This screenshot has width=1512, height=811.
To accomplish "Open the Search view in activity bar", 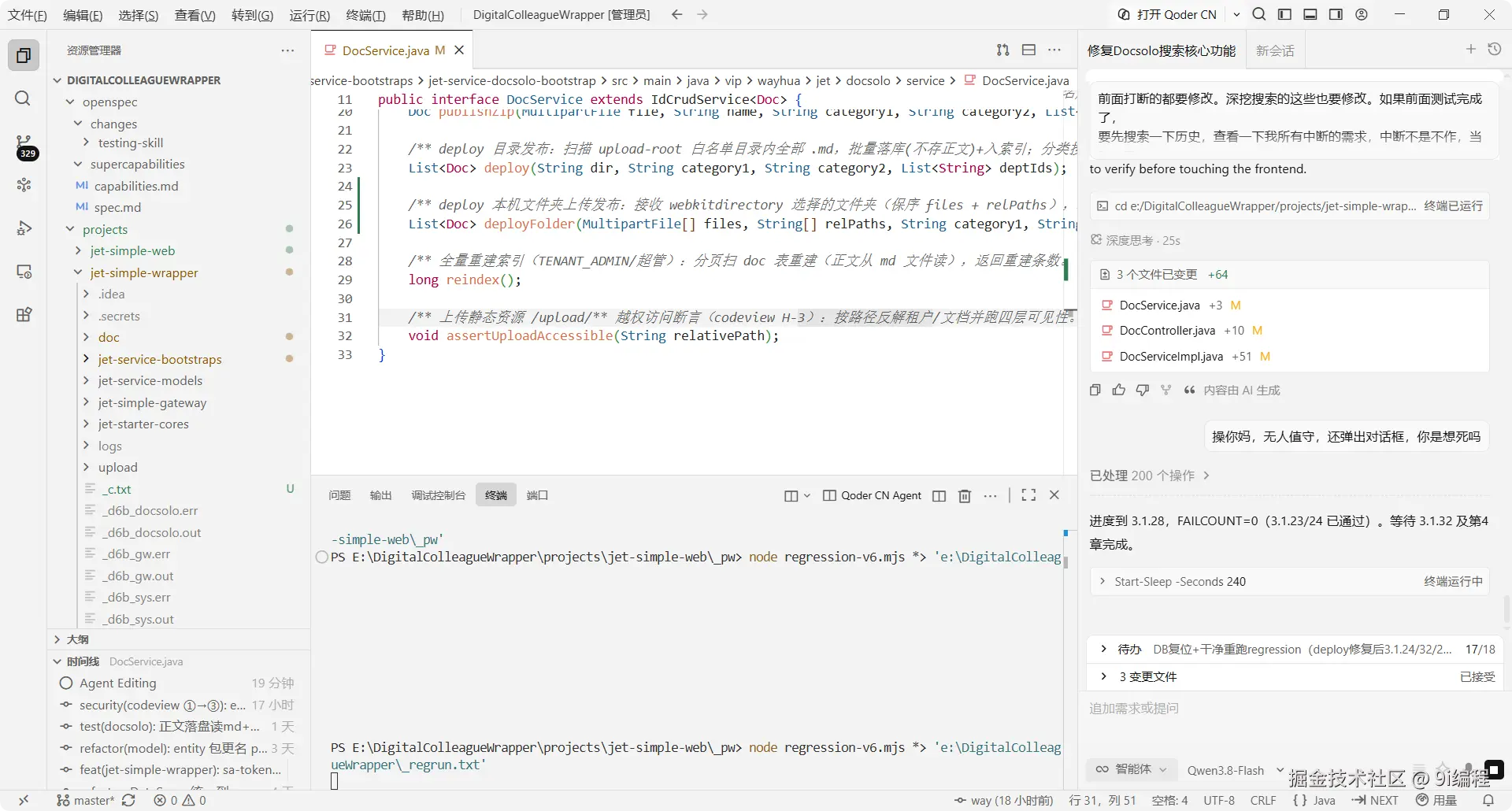I will pos(24,98).
